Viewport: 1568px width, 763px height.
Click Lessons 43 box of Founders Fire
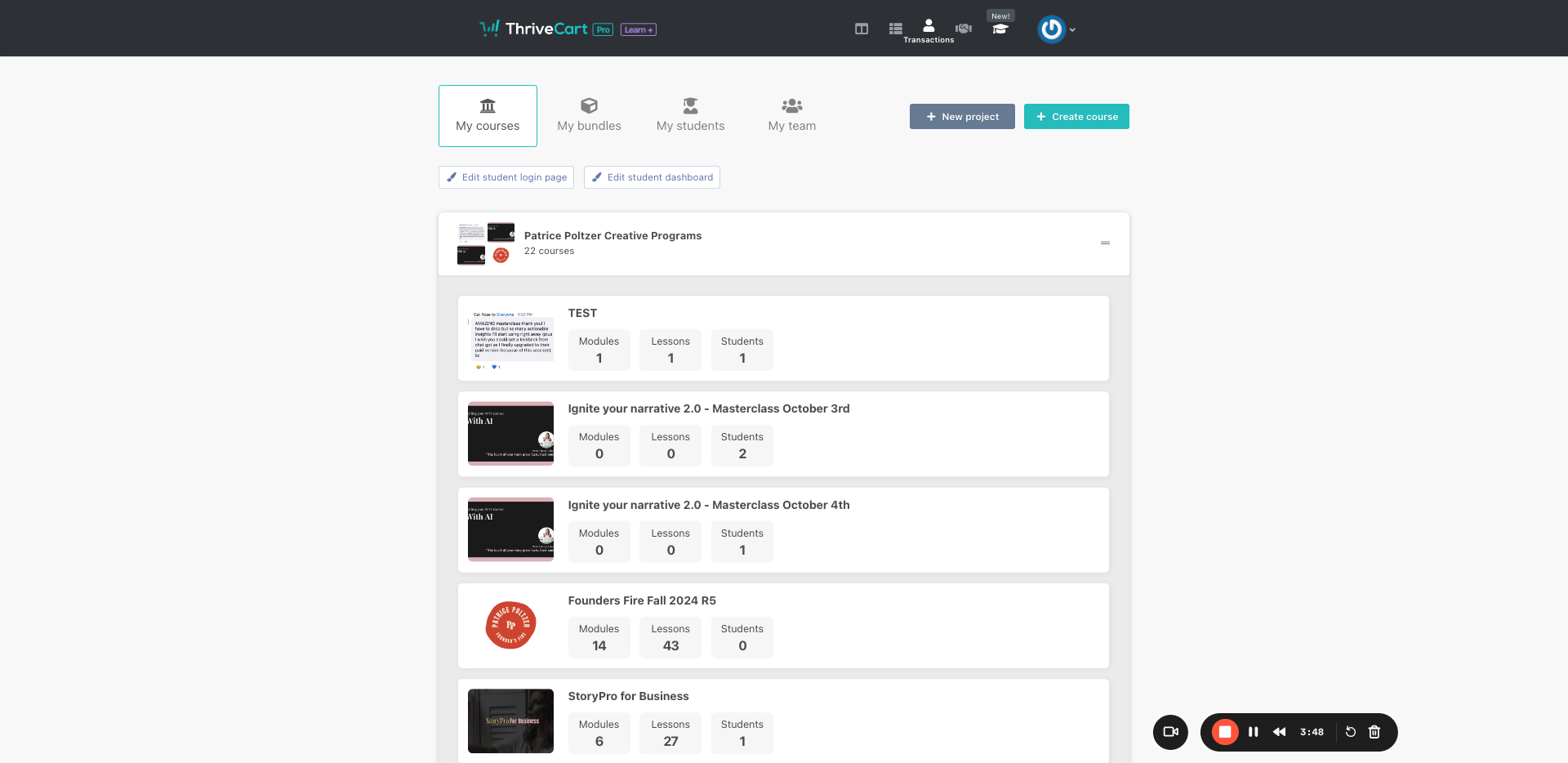pos(670,637)
